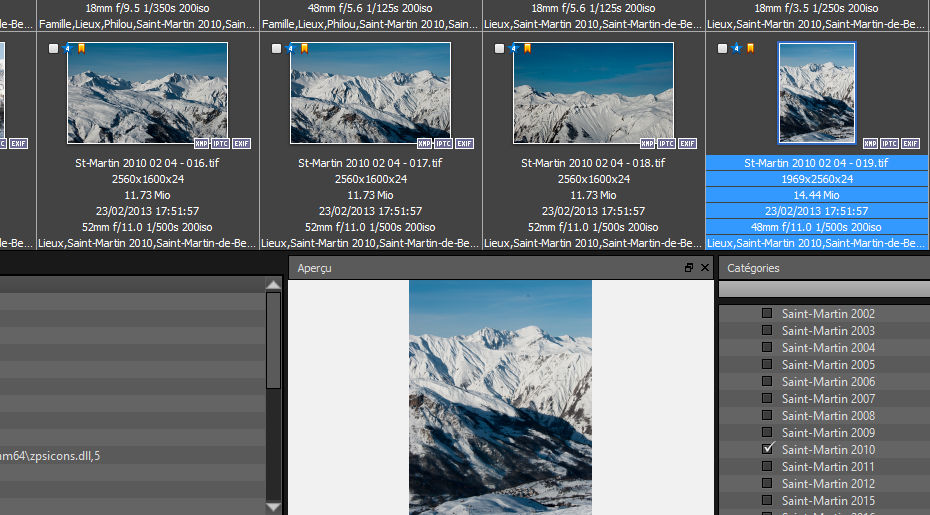The height and width of the screenshot is (515, 930).
Task: Select the St-Martin 018.tif mountain thumbnail
Action: click(x=594, y=93)
